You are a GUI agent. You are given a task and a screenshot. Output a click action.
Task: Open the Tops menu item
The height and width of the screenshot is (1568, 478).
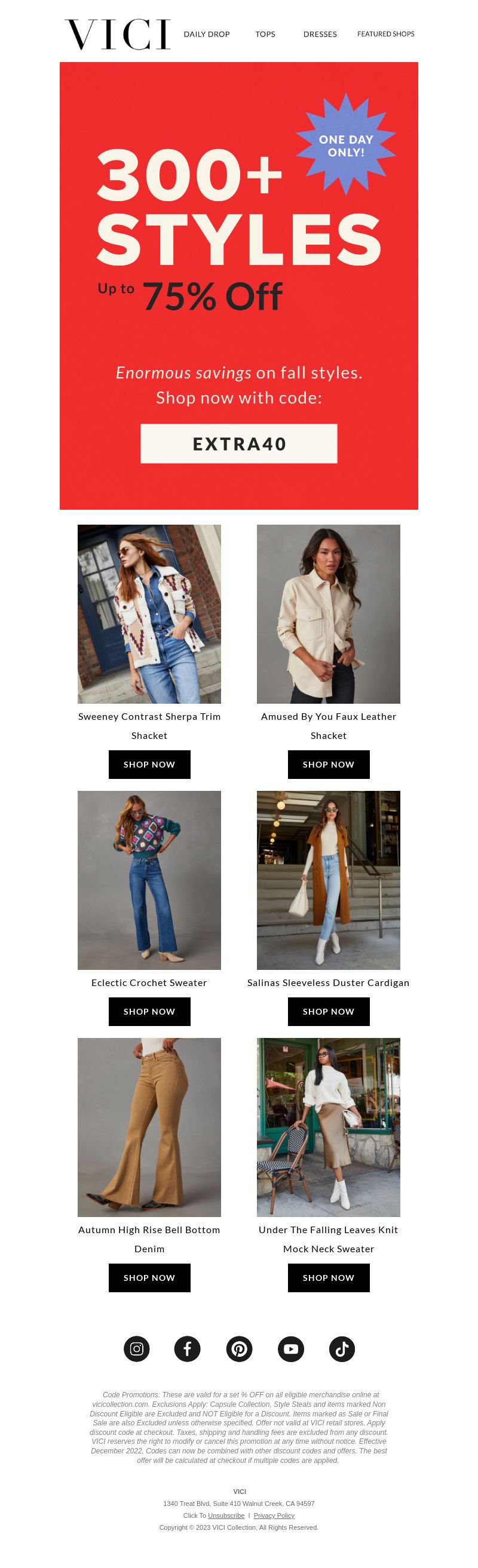(x=265, y=34)
